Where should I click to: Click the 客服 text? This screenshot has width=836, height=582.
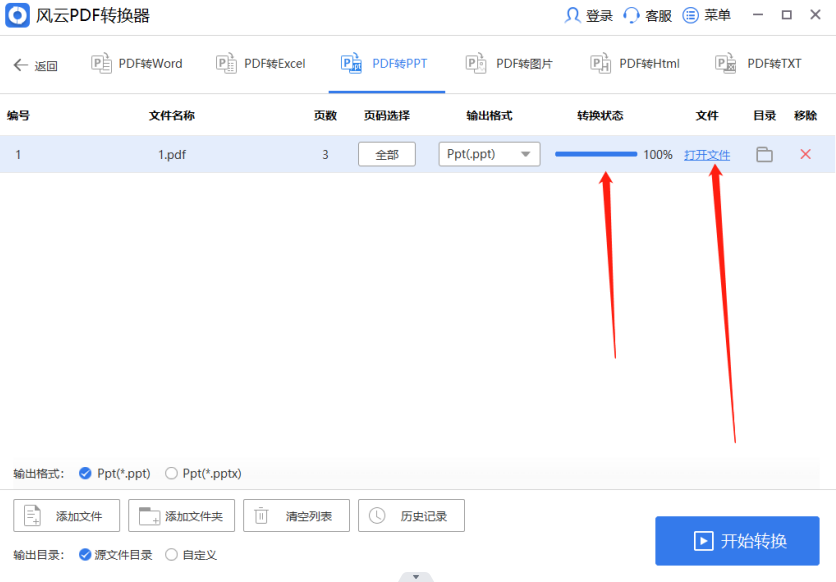(x=658, y=16)
